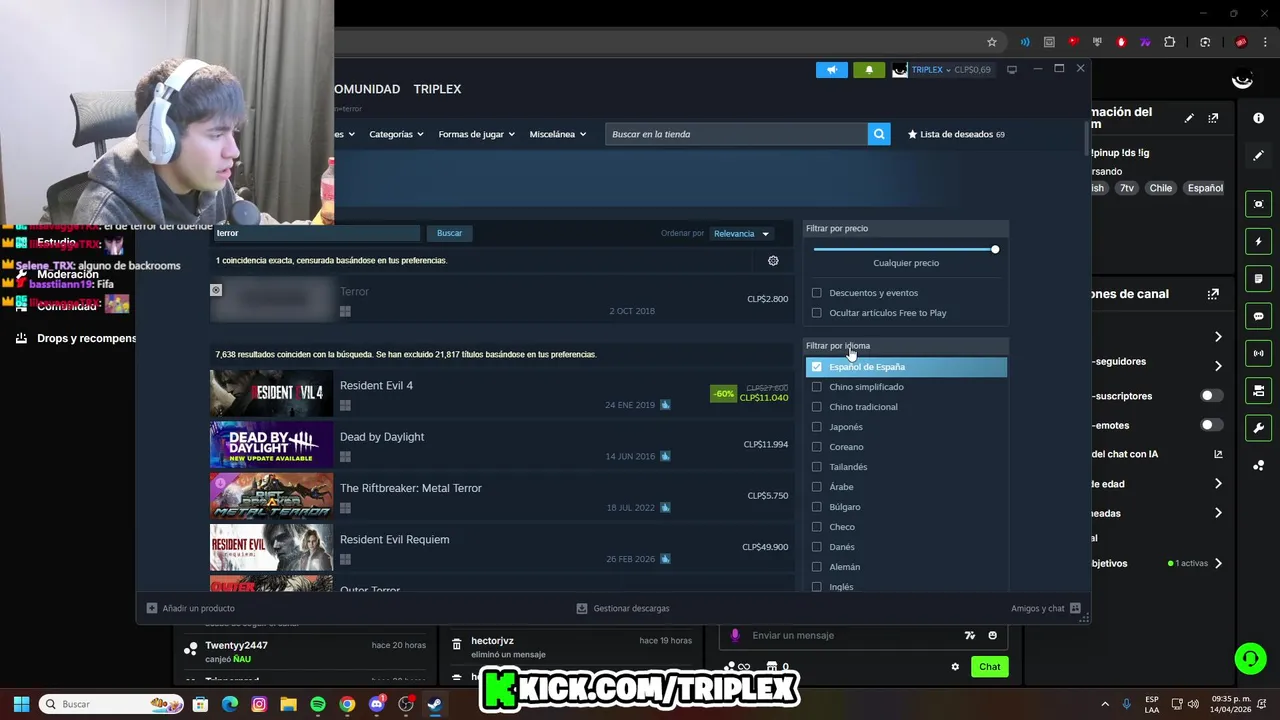Expand the followers-only chat option
Image resolution: width=1280 pixels, height=720 pixels.
tap(1218, 366)
